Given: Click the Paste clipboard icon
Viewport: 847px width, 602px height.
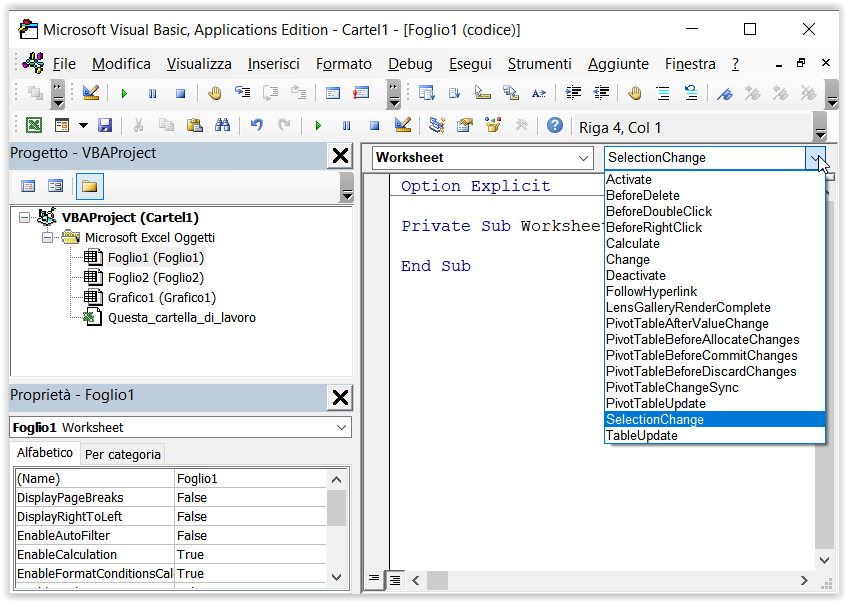Looking at the screenshot, I should [x=194, y=126].
